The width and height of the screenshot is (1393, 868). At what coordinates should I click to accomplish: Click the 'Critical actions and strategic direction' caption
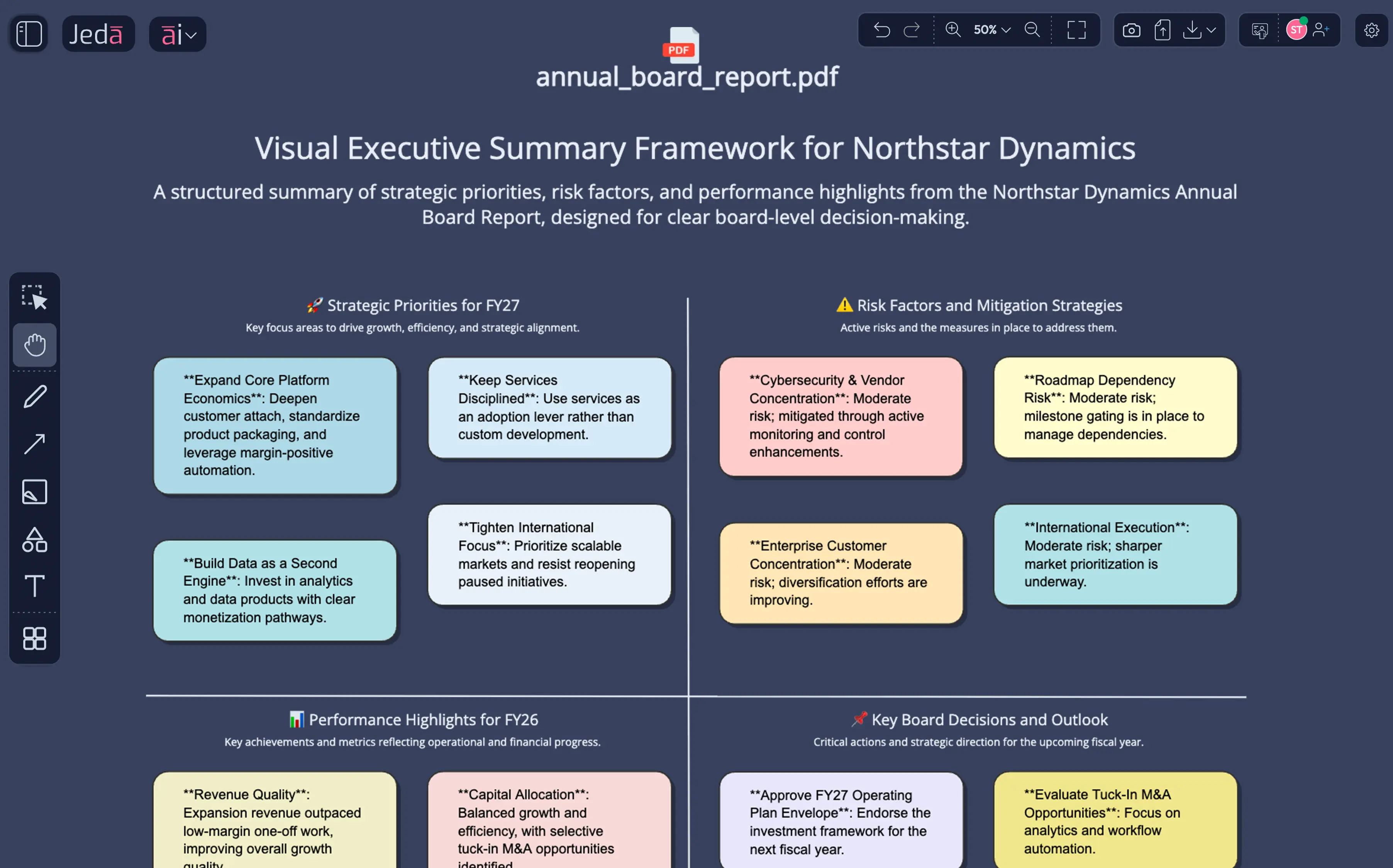[979, 742]
